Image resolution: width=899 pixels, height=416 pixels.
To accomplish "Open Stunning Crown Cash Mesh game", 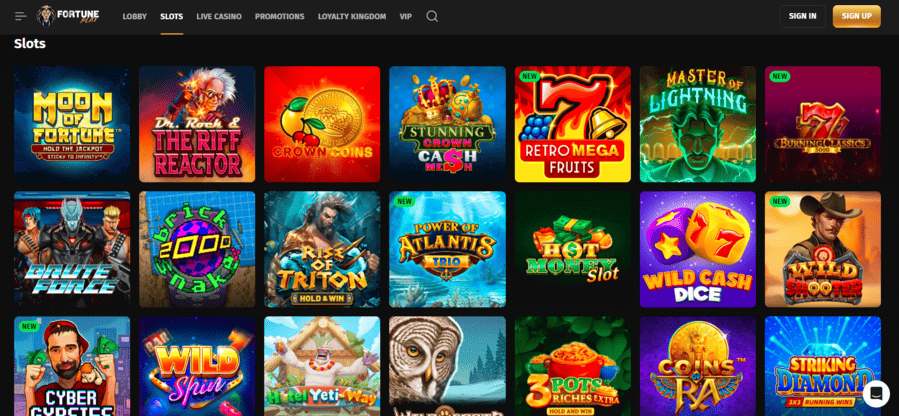I will [448, 124].
